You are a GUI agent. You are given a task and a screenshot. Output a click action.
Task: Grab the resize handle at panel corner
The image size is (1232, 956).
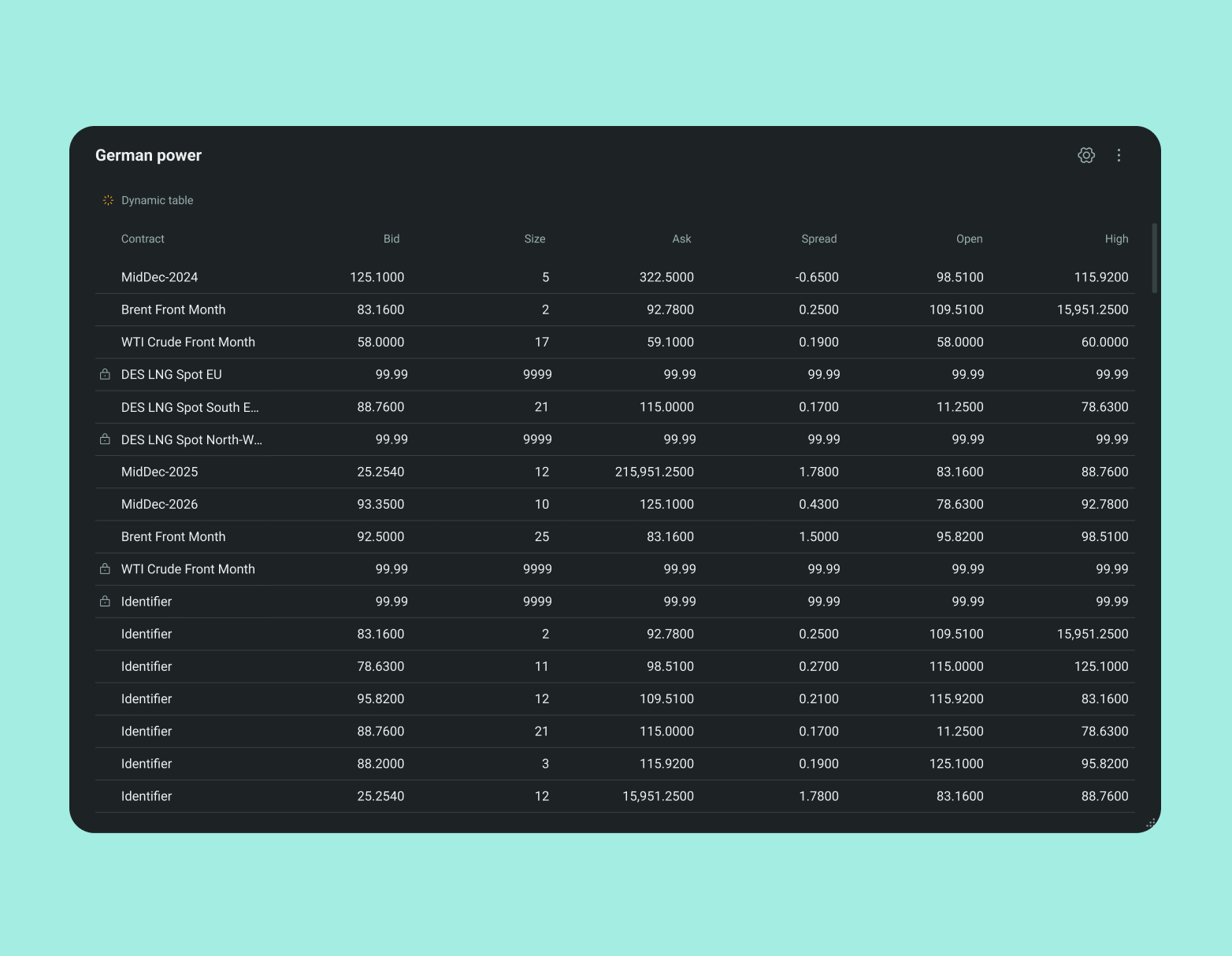1150,823
